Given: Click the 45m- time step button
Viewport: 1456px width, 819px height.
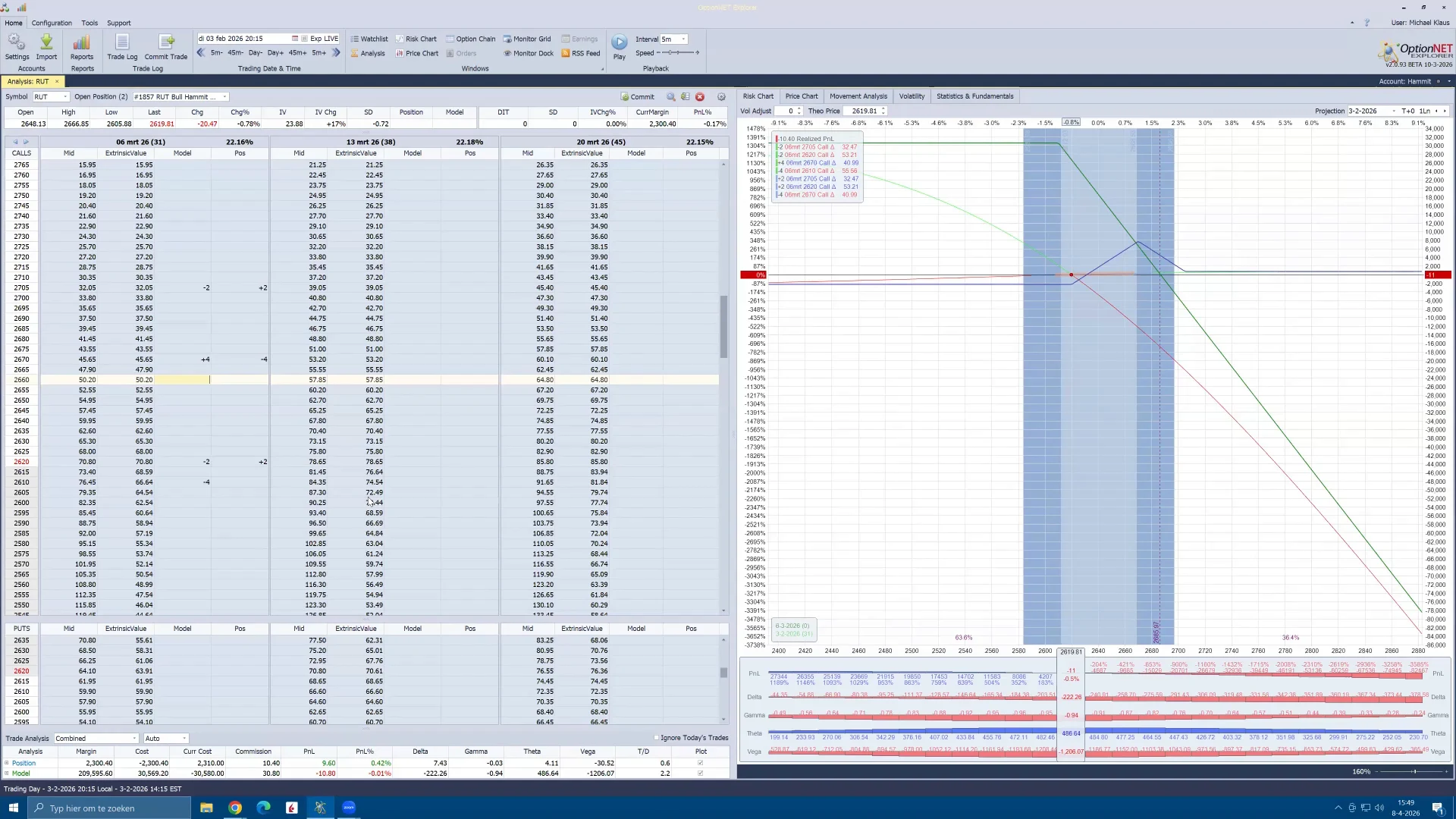Looking at the screenshot, I should pos(235,53).
